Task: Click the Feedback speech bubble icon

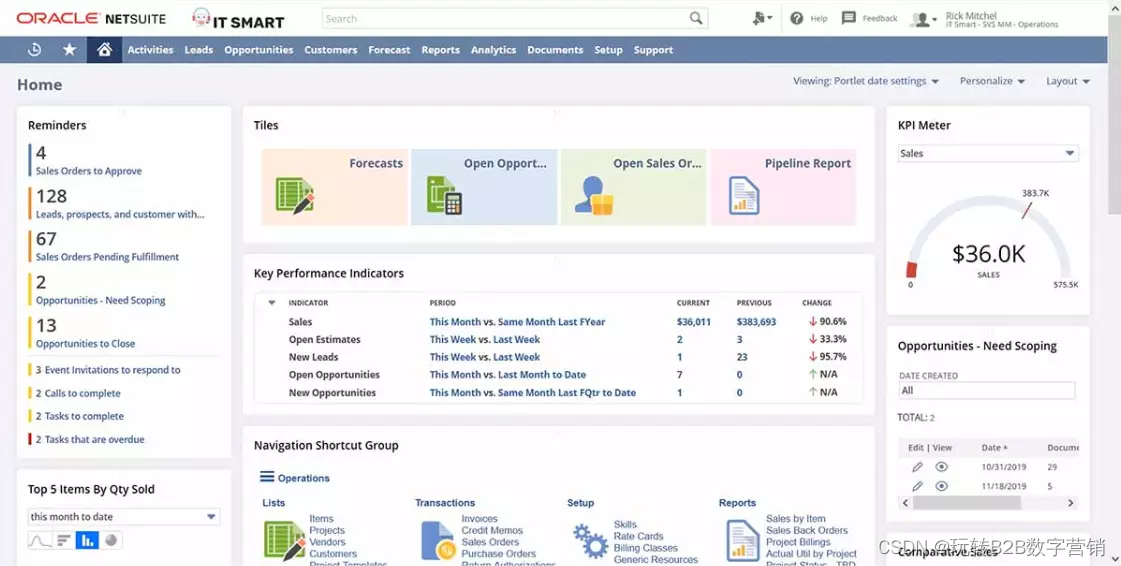Action: [849, 18]
